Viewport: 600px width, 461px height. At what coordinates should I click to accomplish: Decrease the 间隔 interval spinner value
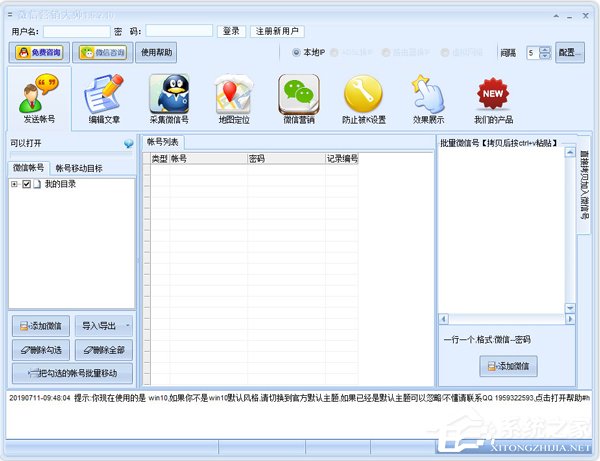(x=545, y=56)
